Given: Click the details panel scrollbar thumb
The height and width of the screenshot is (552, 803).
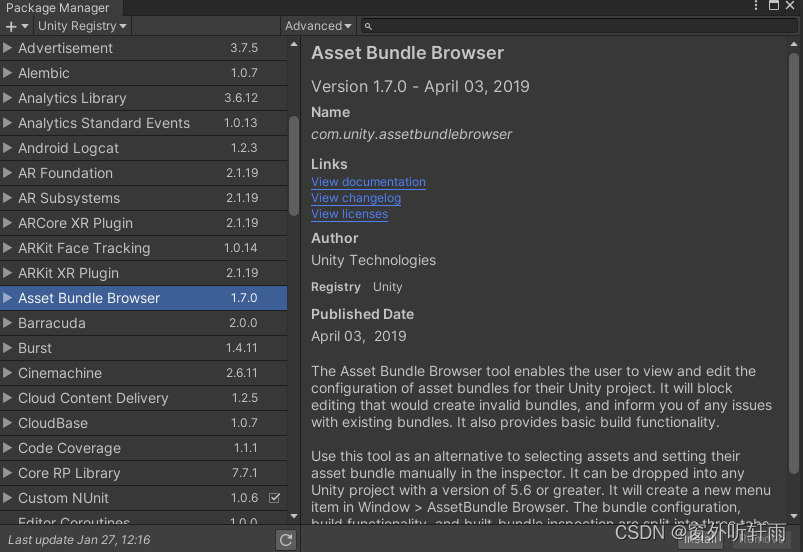Looking at the screenshot, I should [x=794, y=264].
